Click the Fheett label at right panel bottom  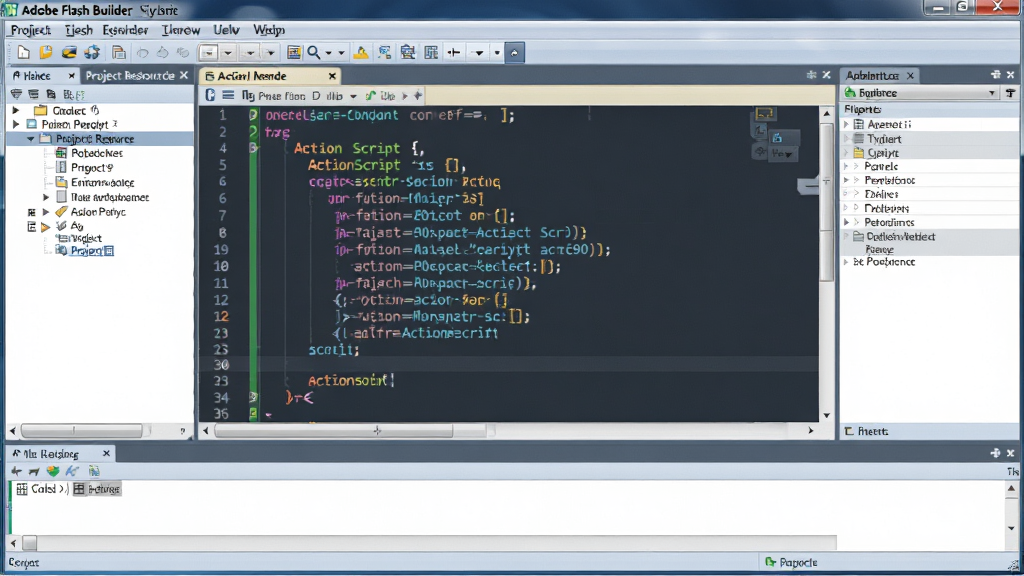872,431
